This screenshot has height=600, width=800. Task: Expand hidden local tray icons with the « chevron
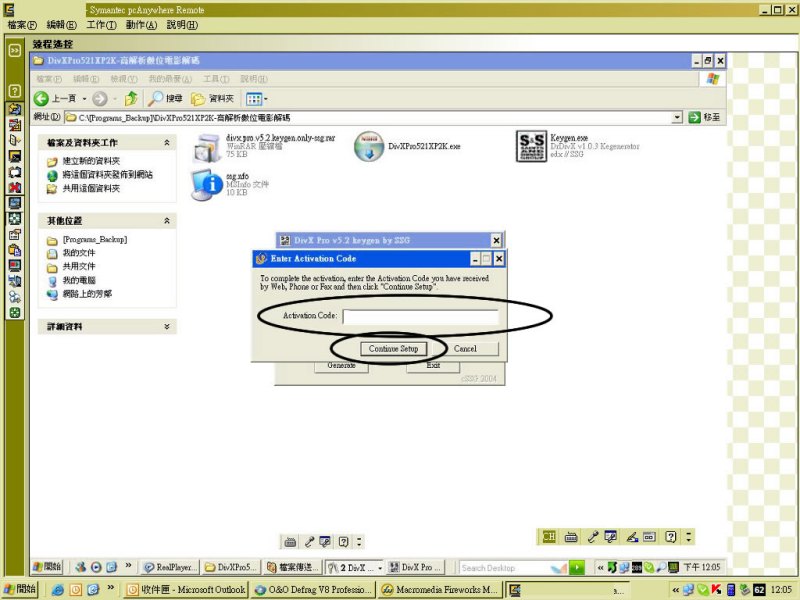click(676, 590)
